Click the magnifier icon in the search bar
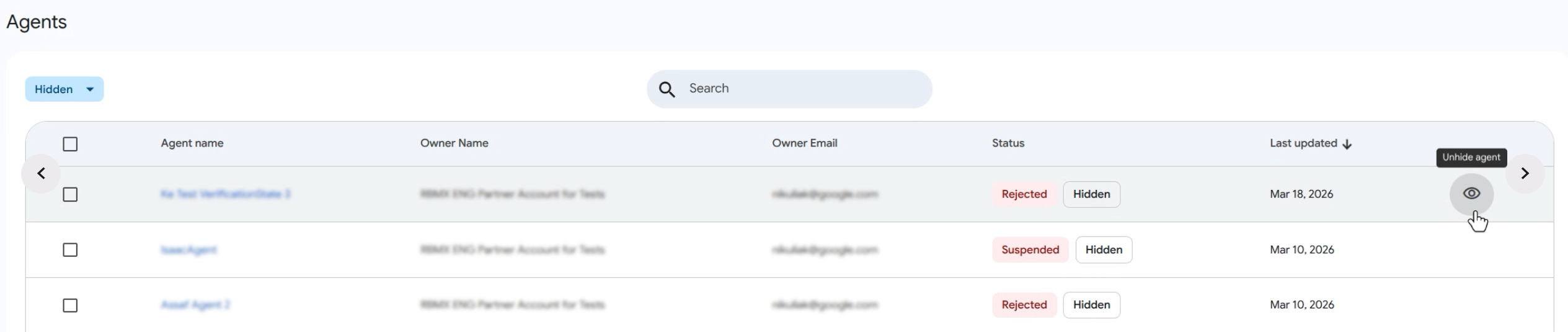Image resolution: width=1568 pixels, height=332 pixels. point(667,89)
